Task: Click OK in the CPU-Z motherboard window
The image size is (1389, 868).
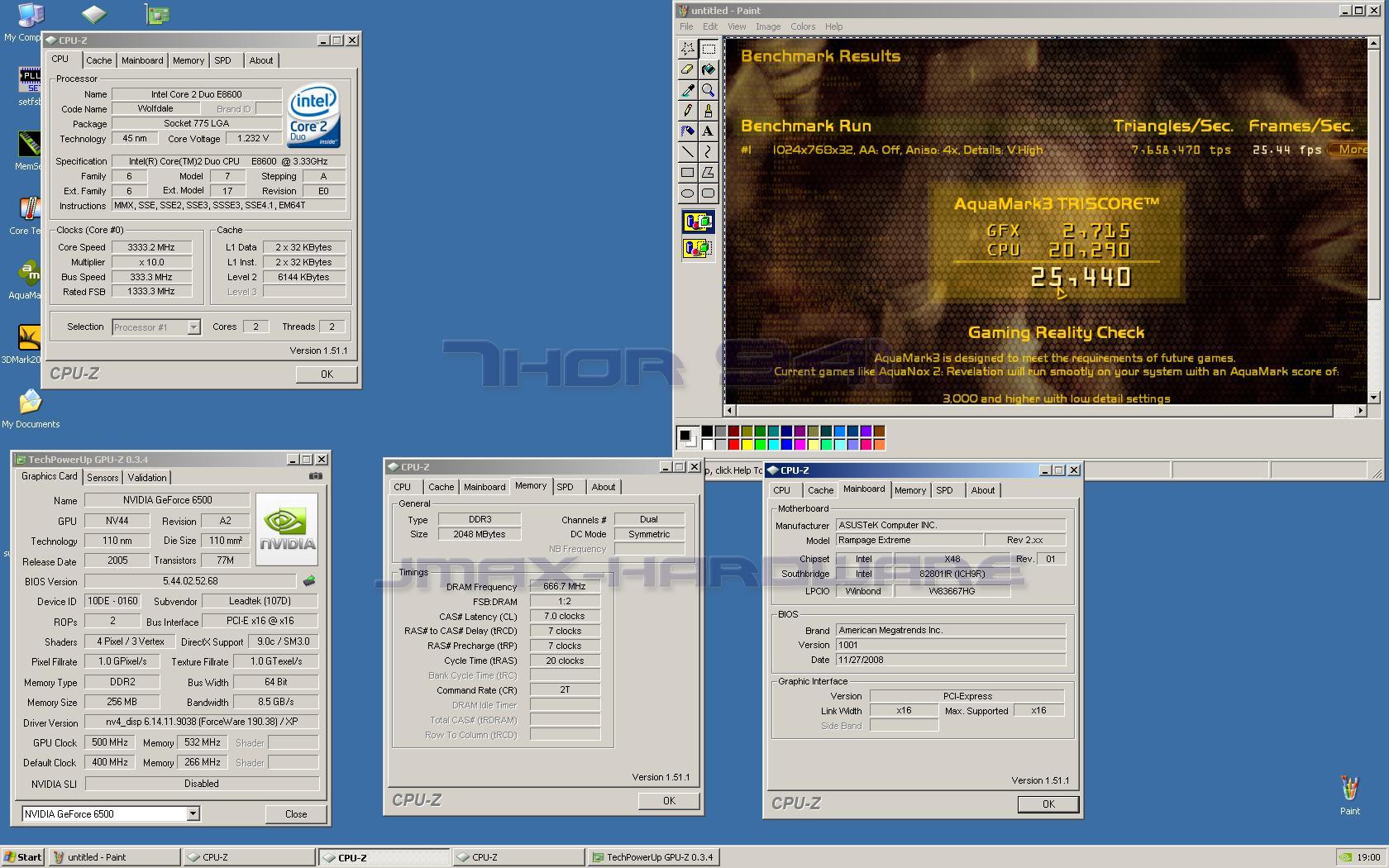Action: coord(1048,804)
